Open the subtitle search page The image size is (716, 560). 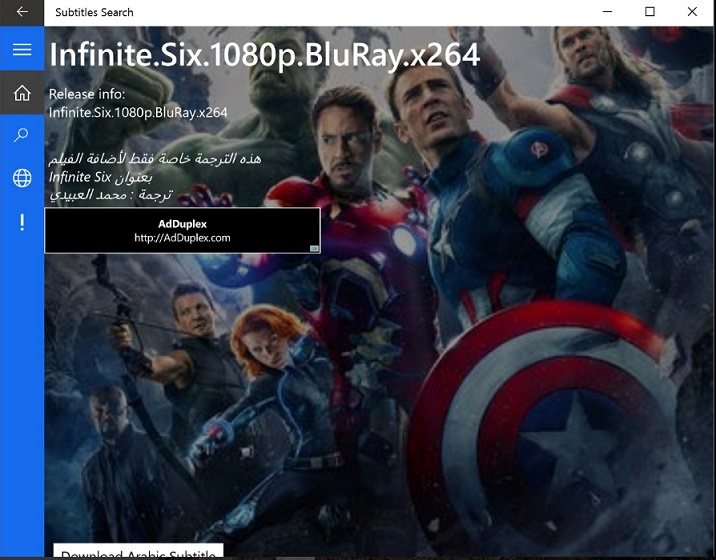coord(22,135)
